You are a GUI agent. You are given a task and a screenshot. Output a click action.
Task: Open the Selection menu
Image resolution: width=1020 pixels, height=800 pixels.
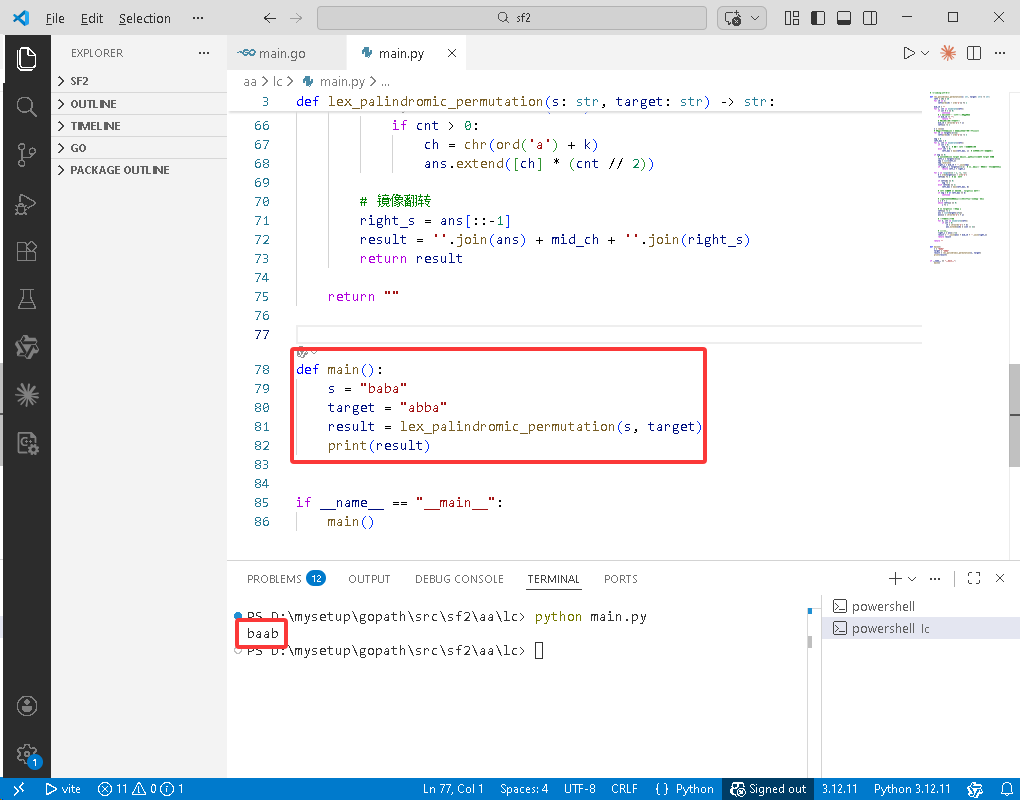coord(144,18)
